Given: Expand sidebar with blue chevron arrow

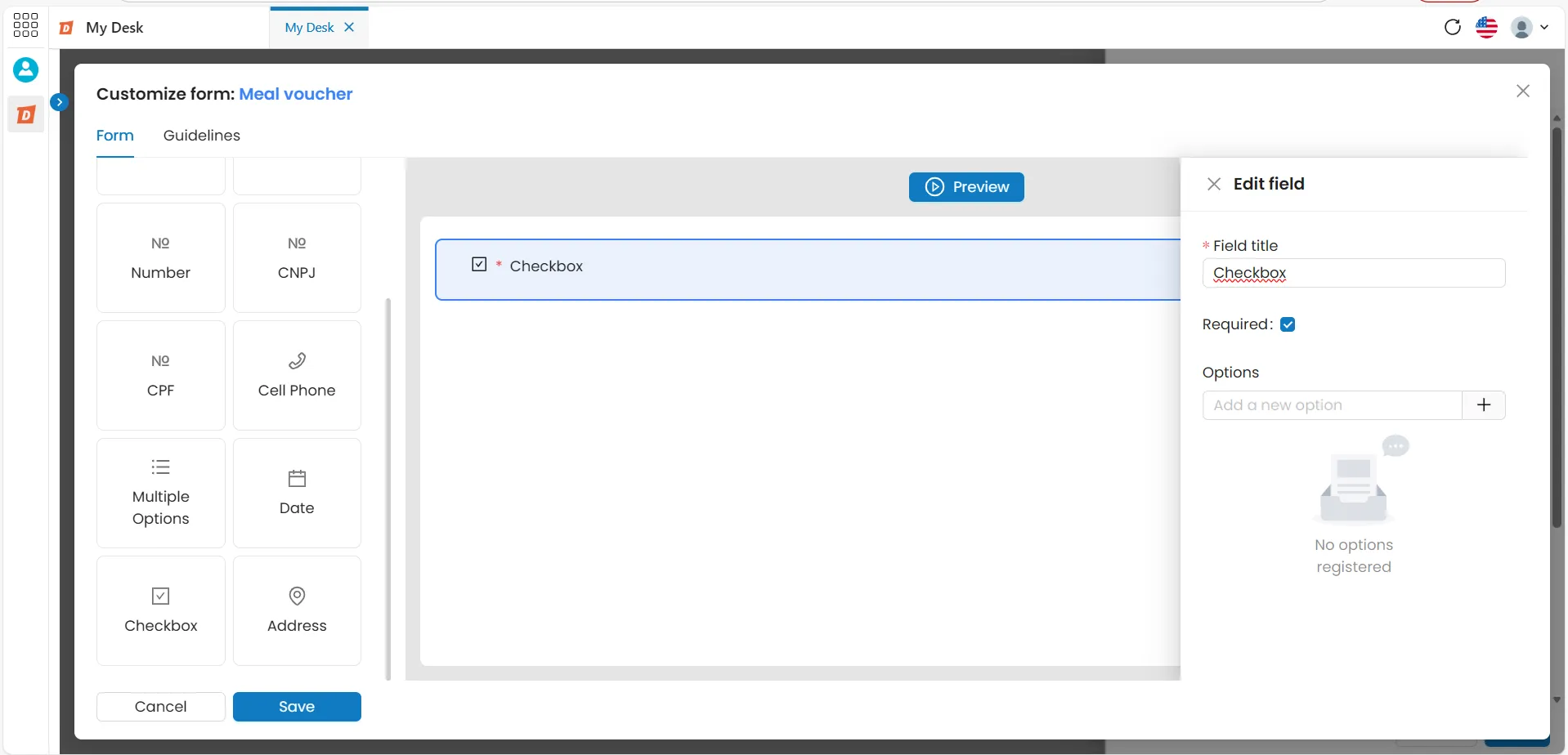Looking at the screenshot, I should [59, 102].
